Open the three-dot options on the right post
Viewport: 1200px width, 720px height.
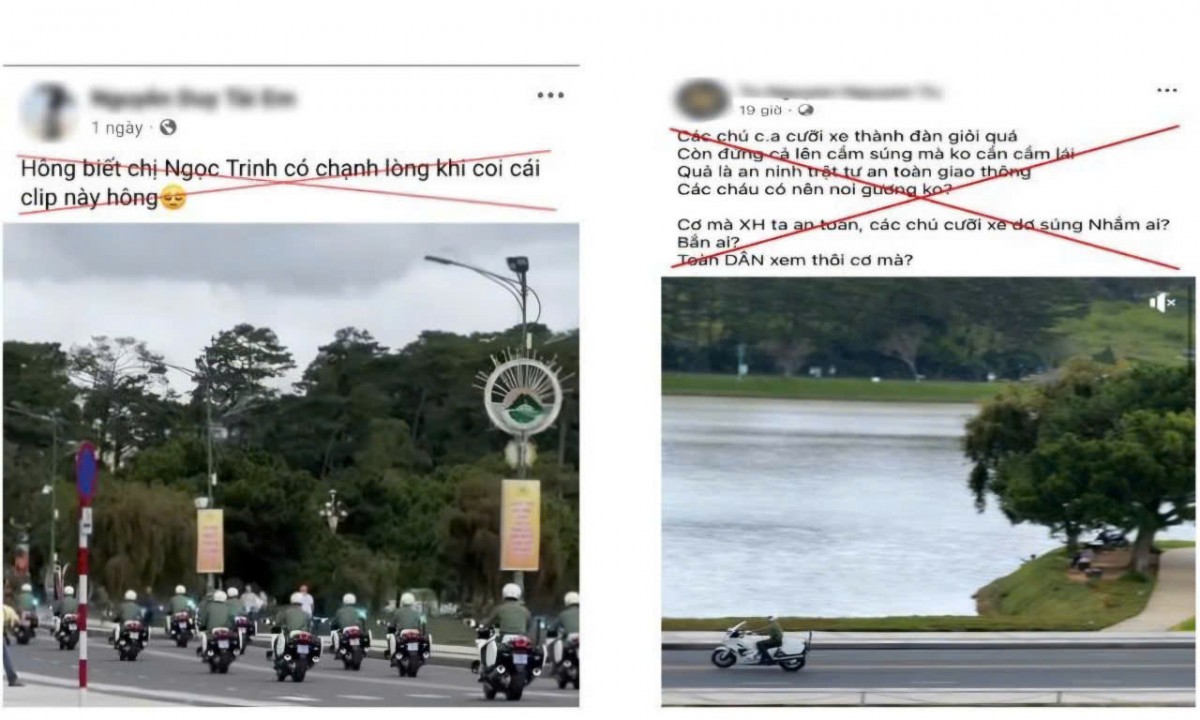point(1167,90)
